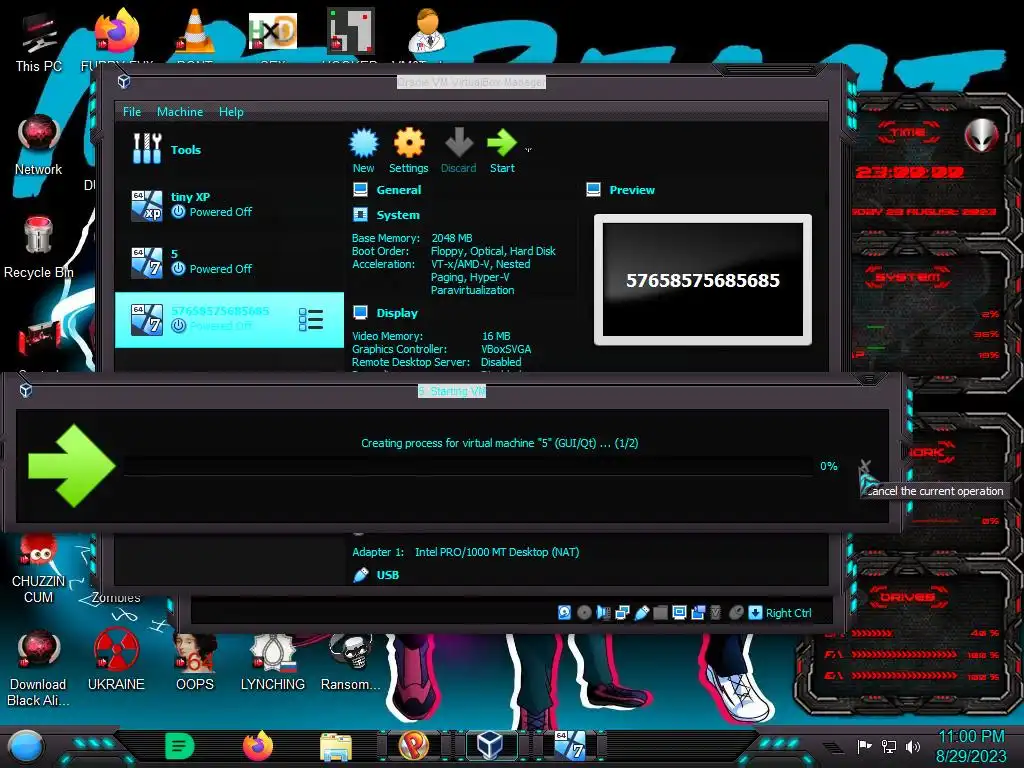Viewport: 1024px width, 768px height.
Task: Click the hard disk activity status icon
Action: pos(565,613)
